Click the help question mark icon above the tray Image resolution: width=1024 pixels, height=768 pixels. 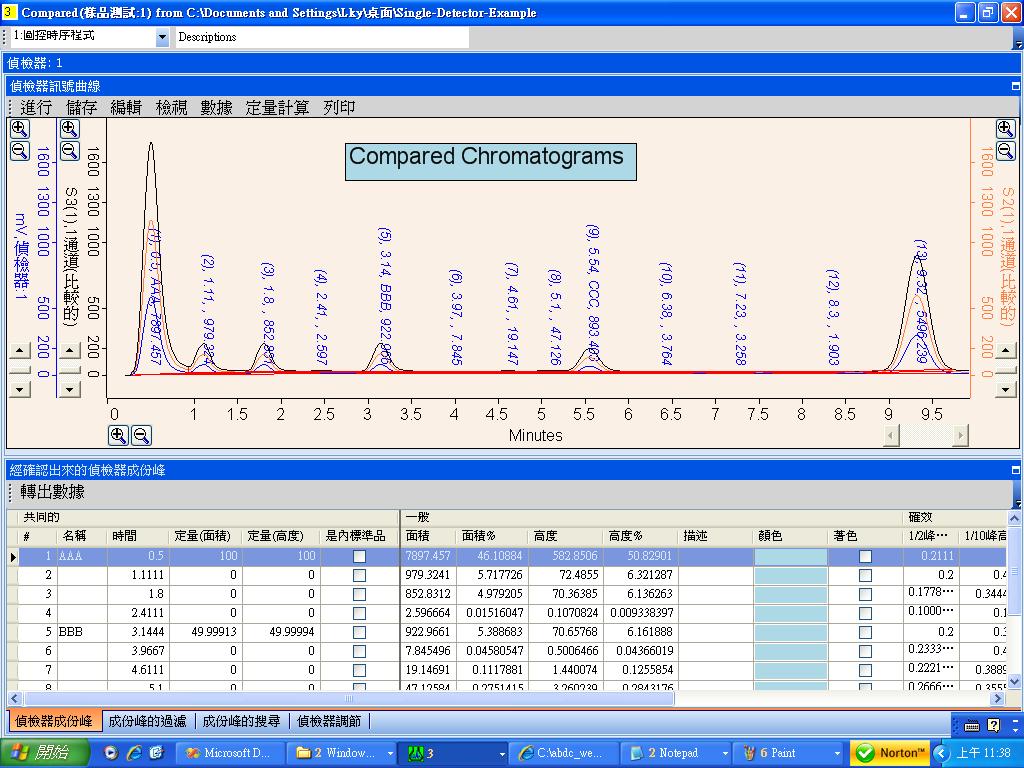click(993, 725)
